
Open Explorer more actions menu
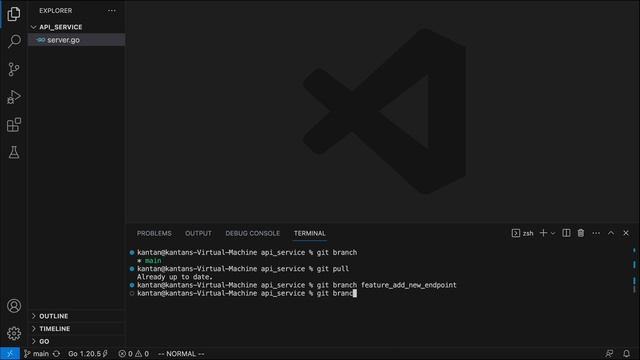(111, 11)
